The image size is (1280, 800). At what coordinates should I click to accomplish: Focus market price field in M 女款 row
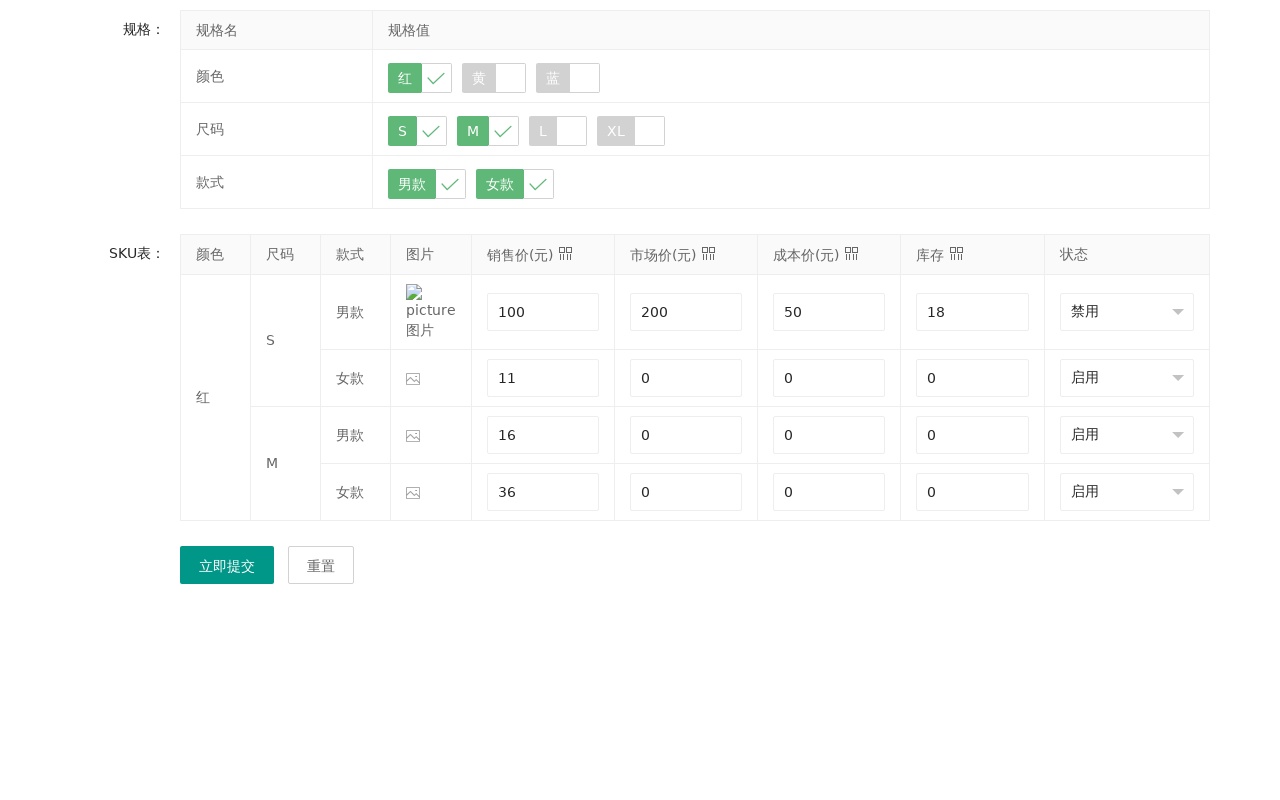(x=686, y=492)
